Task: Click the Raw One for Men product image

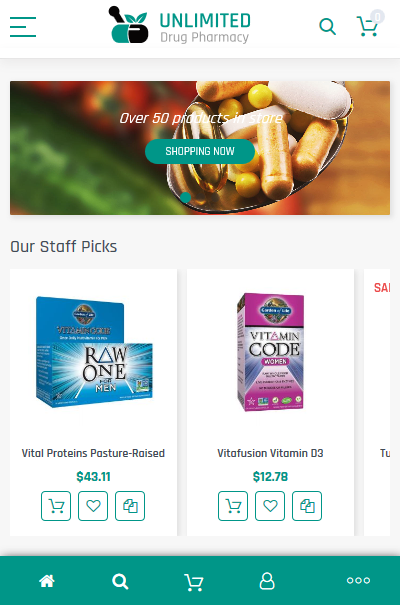Action: pyautogui.click(x=94, y=352)
